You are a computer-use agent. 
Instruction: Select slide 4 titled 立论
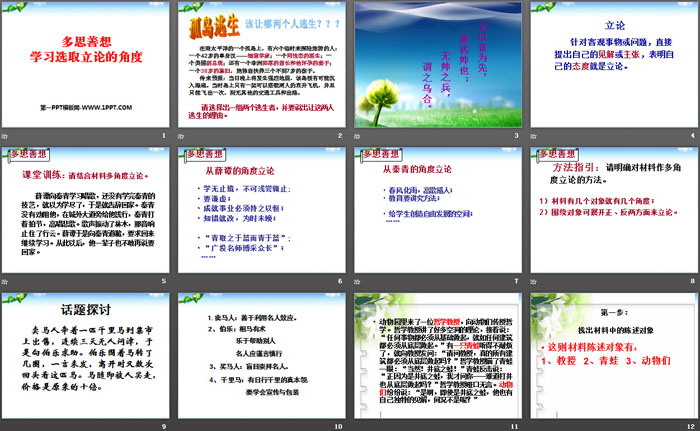tap(614, 64)
